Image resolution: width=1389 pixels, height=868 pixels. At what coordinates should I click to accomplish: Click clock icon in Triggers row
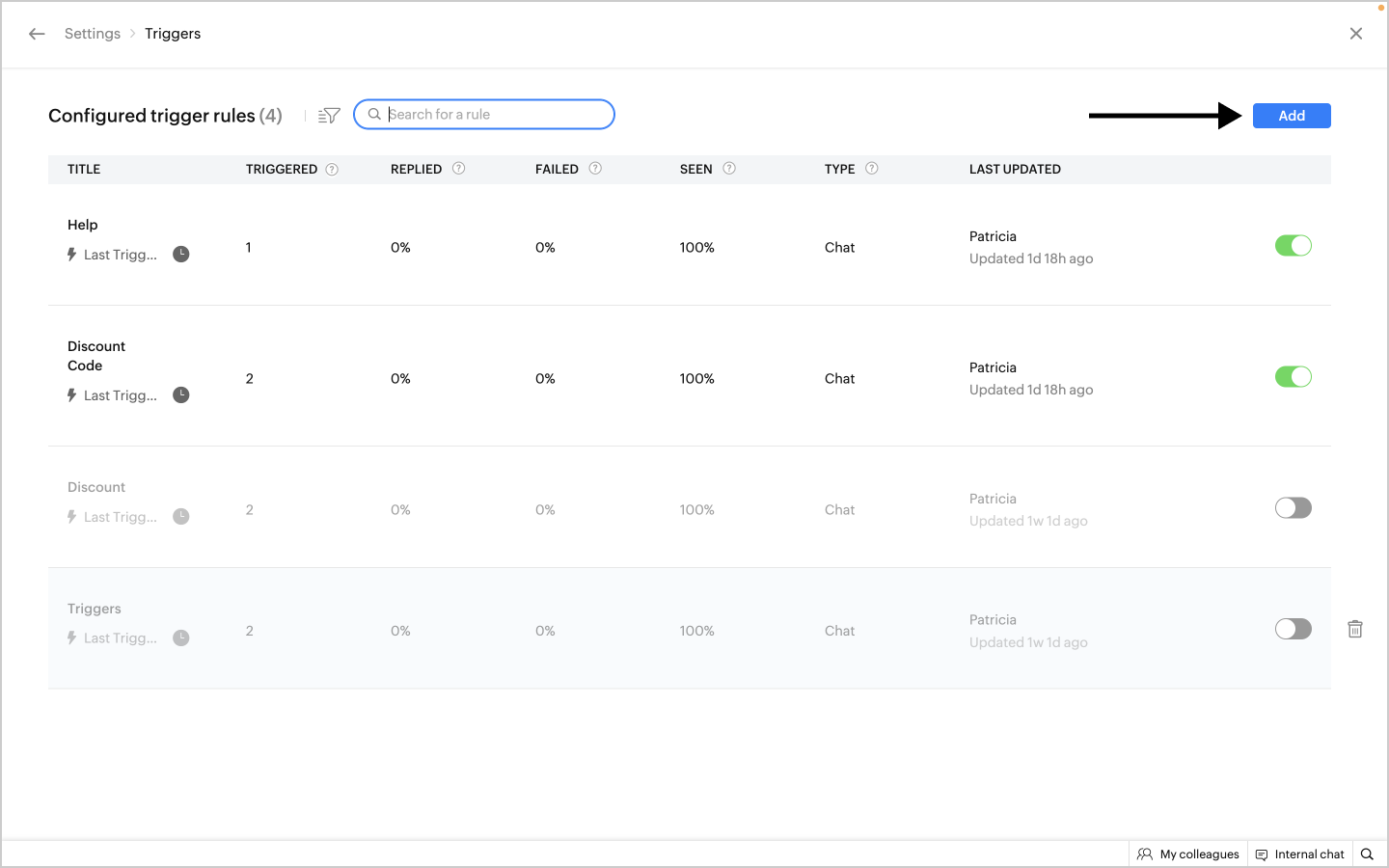tap(181, 638)
